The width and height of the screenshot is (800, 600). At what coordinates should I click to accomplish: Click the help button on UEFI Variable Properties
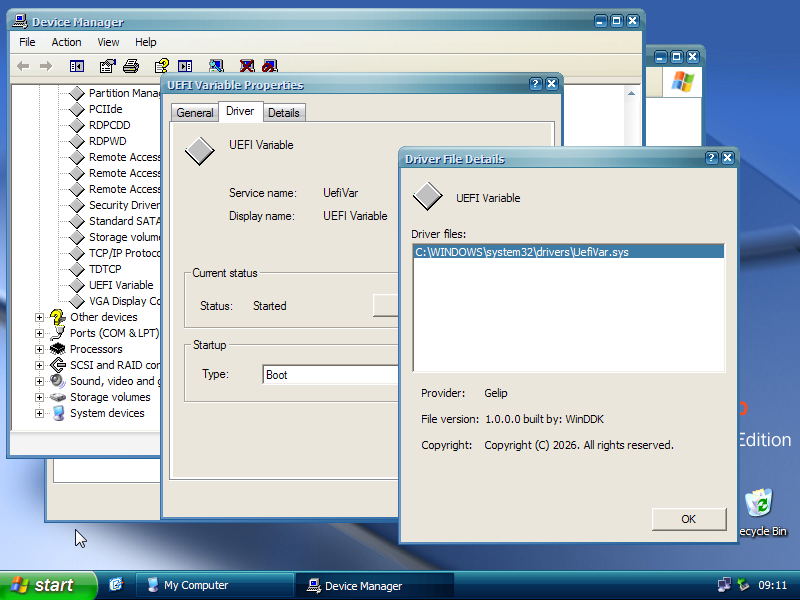tap(535, 84)
